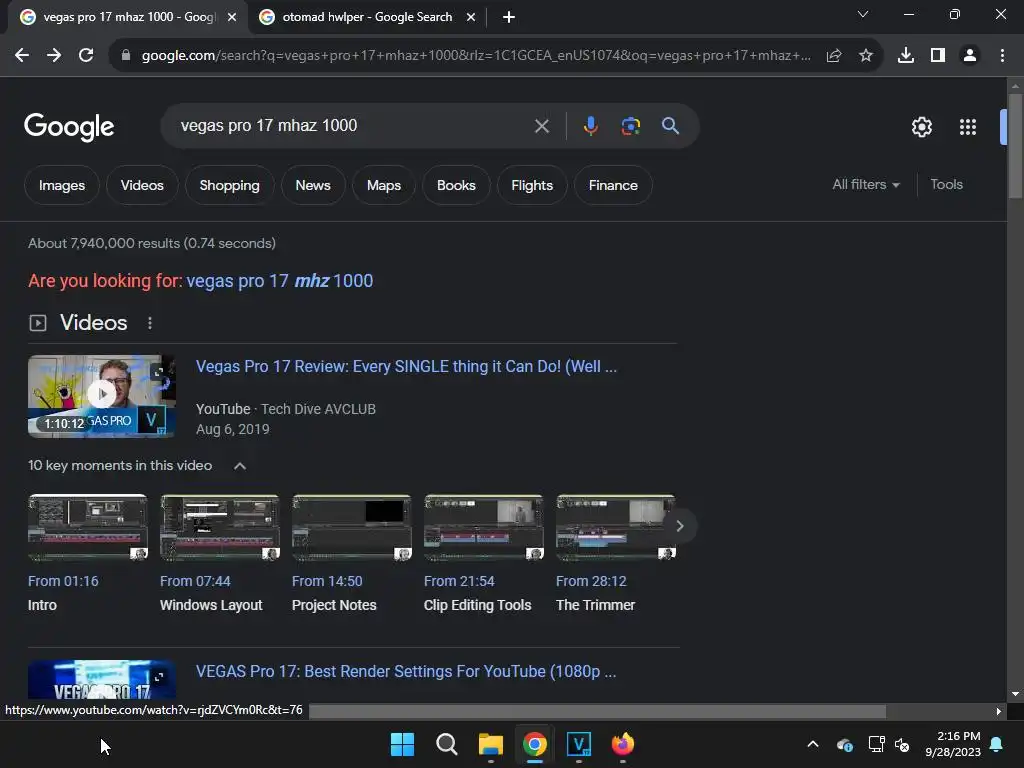1024x768 pixels.
Task: Bookmark this tab with the star icon
Action: tap(865, 56)
